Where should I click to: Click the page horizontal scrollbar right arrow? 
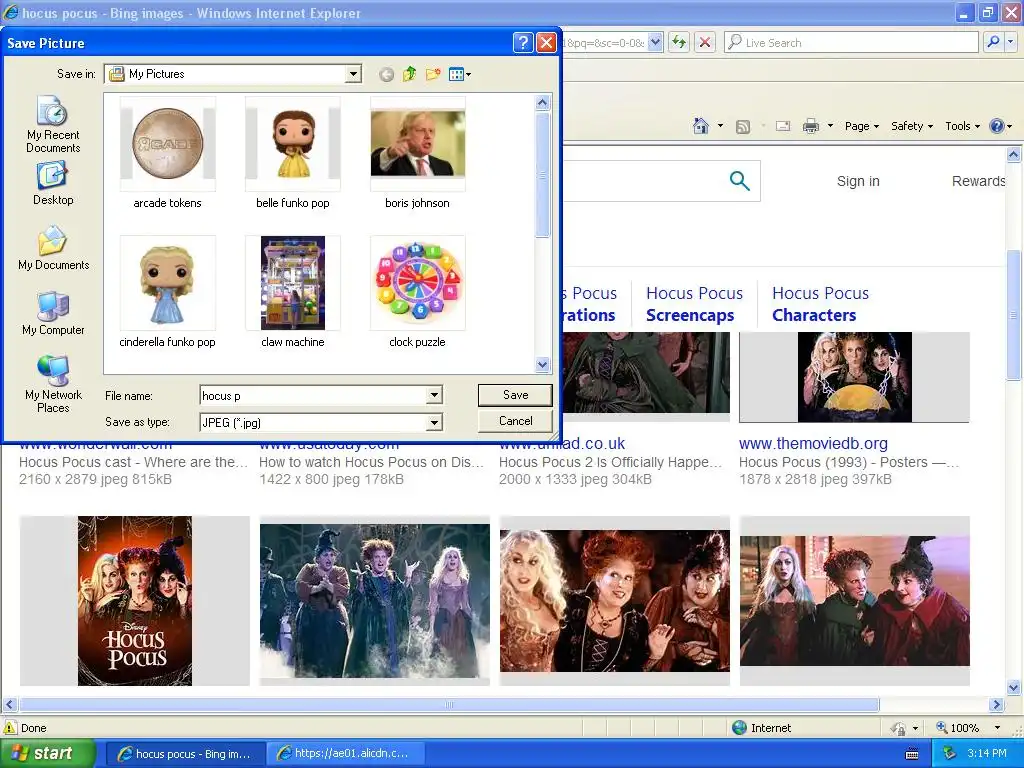coord(996,705)
